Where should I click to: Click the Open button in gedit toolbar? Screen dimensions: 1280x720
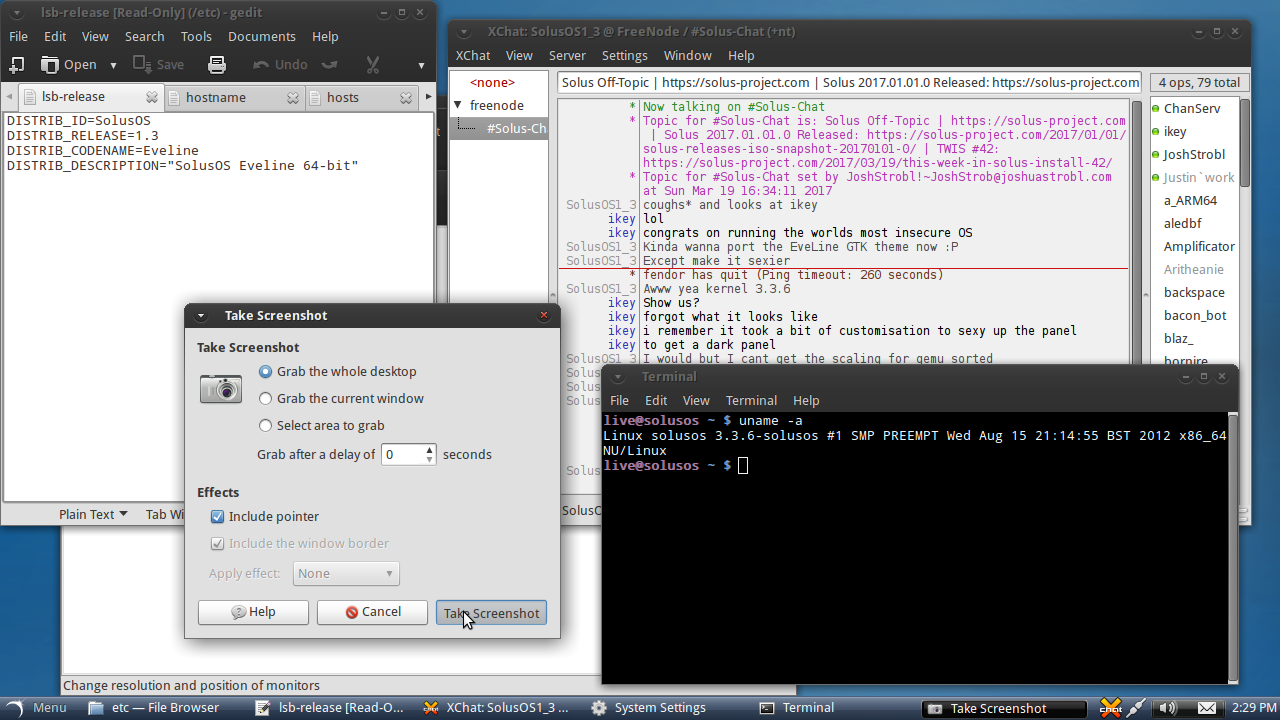click(69, 65)
